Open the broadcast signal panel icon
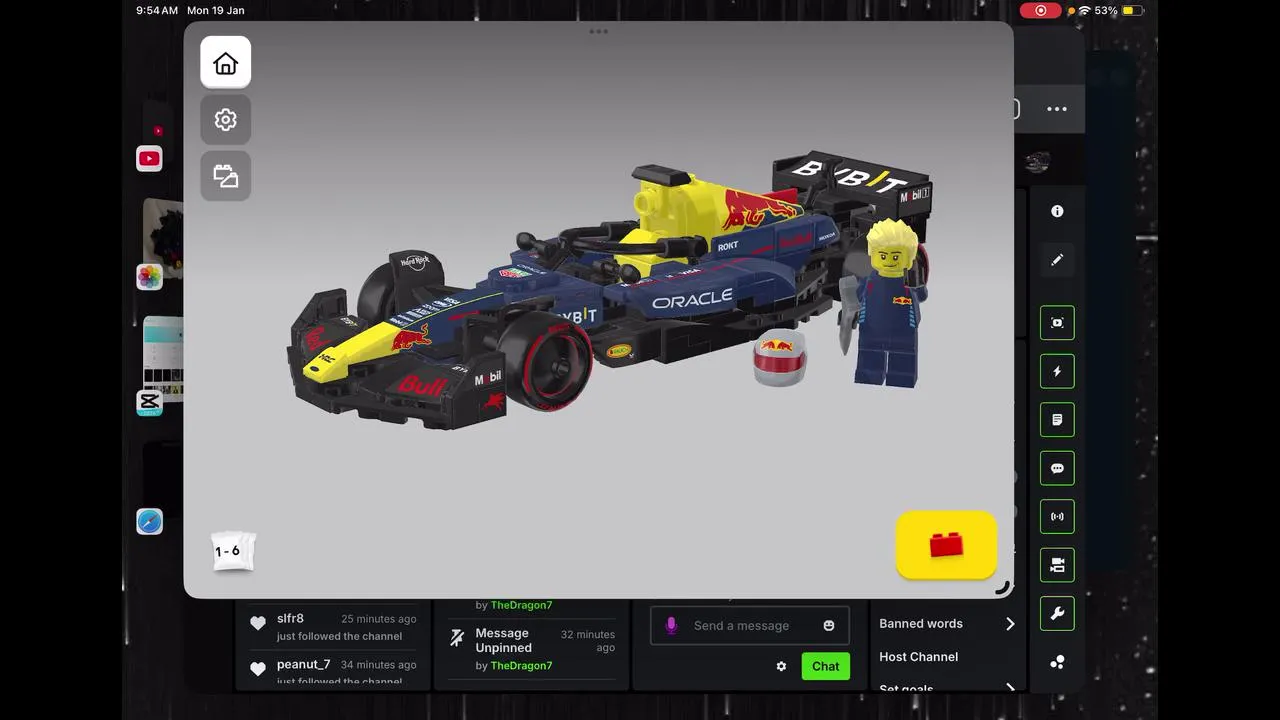This screenshot has height=720, width=1280. 1057,517
